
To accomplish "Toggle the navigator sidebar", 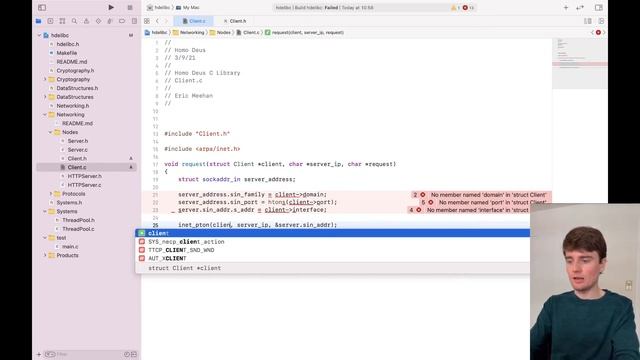I will click(42, 7).
